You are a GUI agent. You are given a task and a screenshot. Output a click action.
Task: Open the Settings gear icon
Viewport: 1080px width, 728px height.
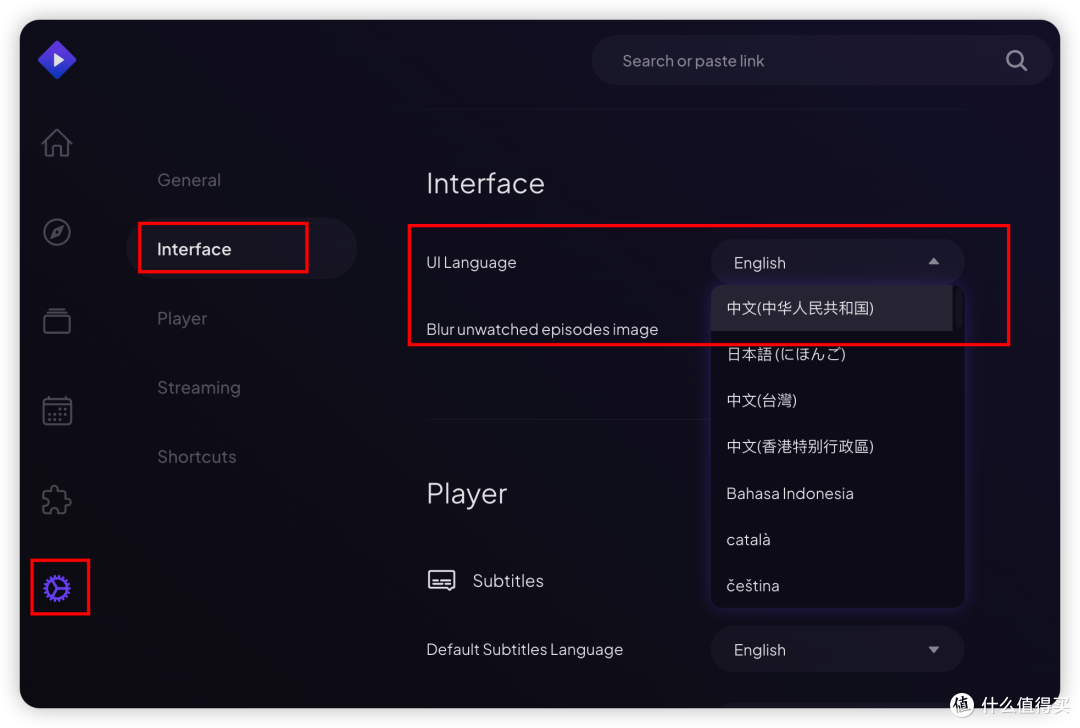coord(57,588)
